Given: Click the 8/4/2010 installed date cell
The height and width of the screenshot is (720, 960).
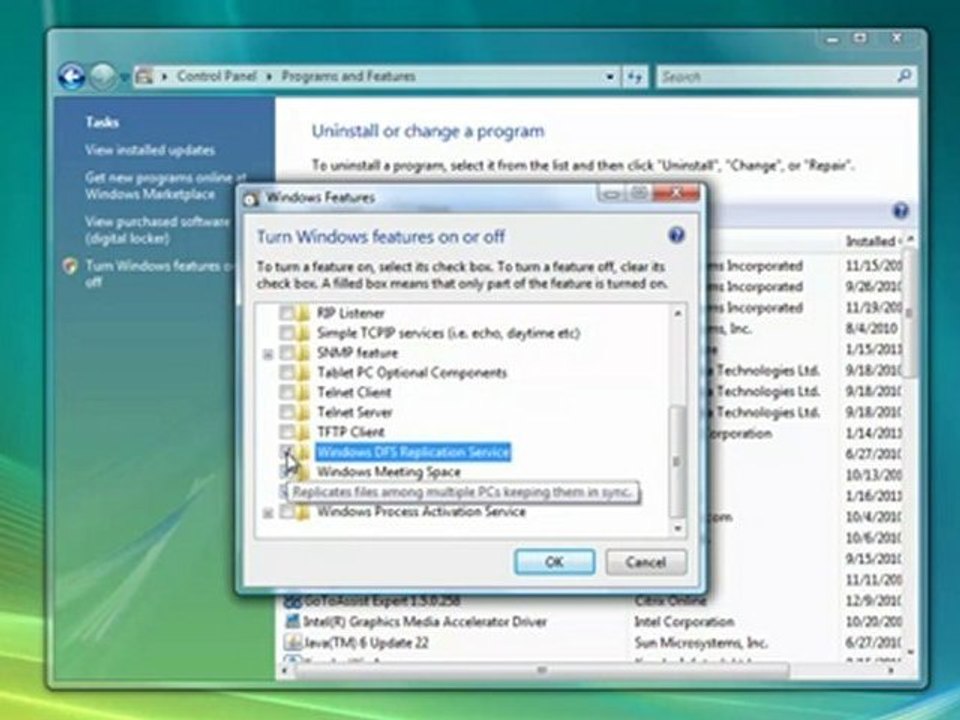Looking at the screenshot, I should tap(872, 329).
